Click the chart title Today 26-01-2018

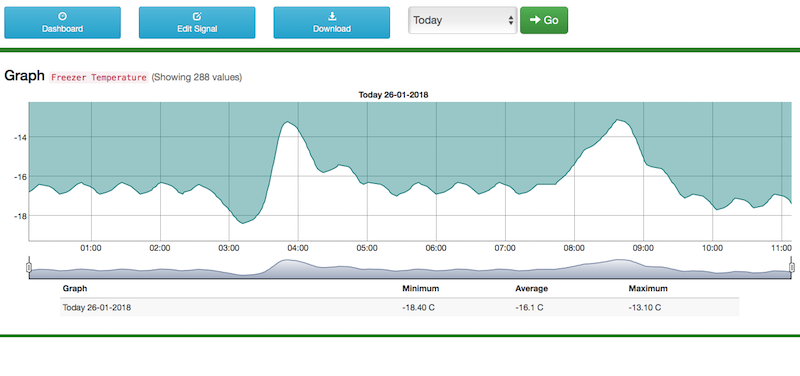coord(393,95)
